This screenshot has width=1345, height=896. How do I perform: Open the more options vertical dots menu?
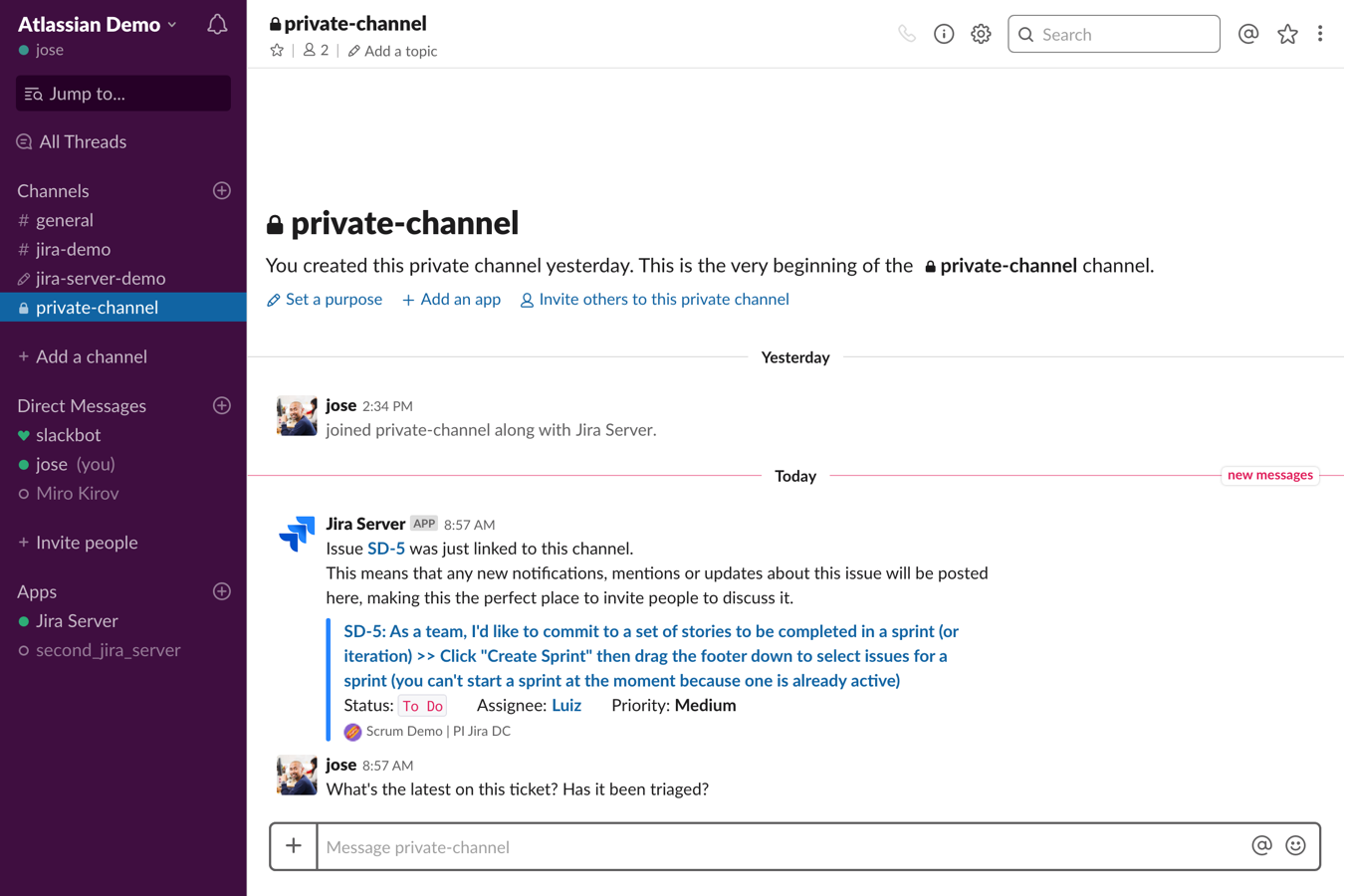pyautogui.click(x=1320, y=34)
